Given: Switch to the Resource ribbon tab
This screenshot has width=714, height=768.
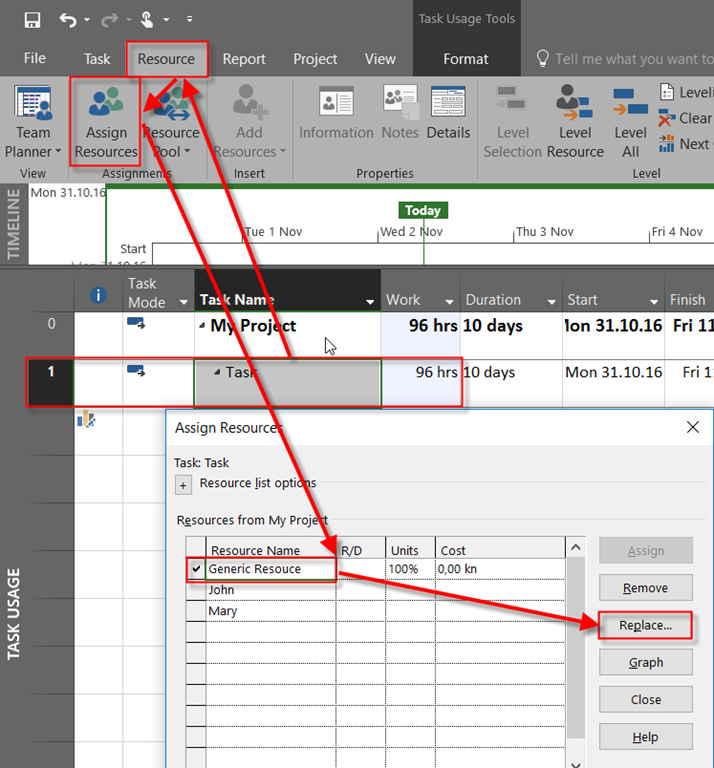Looking at the screenshot, I should point(166,59).
